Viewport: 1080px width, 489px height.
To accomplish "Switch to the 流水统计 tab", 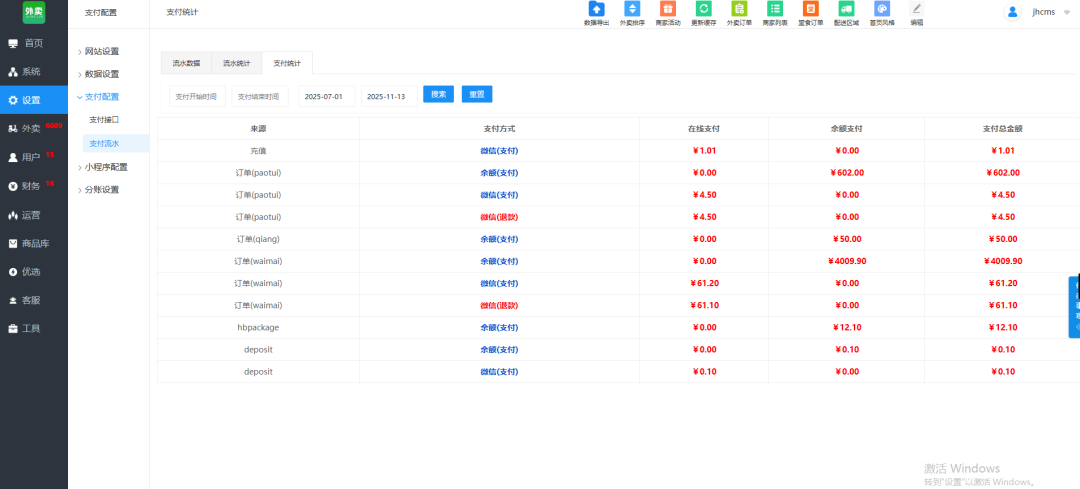I will tap(237, 63).
